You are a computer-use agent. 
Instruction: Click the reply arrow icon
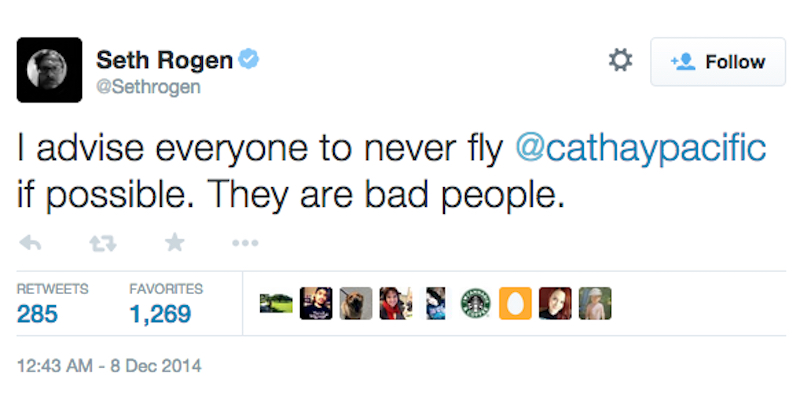point(31,243)
